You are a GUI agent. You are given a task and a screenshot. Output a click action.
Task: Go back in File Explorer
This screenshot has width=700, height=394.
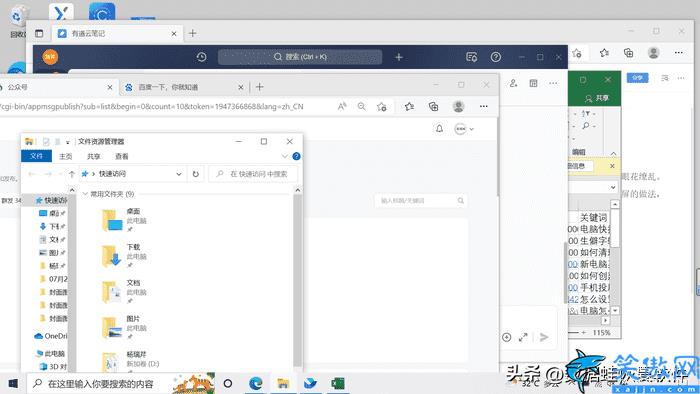click(x=32, y=174)
